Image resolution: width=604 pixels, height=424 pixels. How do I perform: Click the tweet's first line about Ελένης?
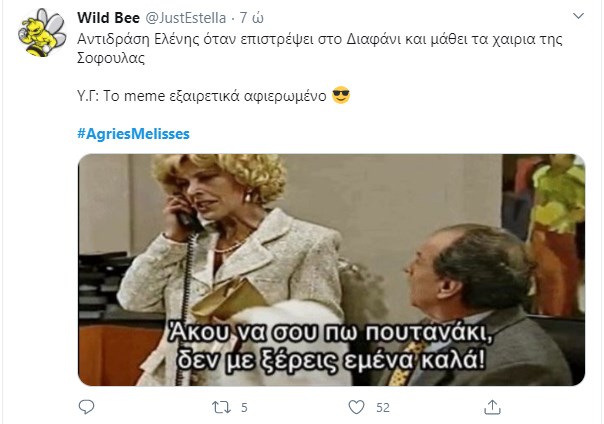coord(320,39)
